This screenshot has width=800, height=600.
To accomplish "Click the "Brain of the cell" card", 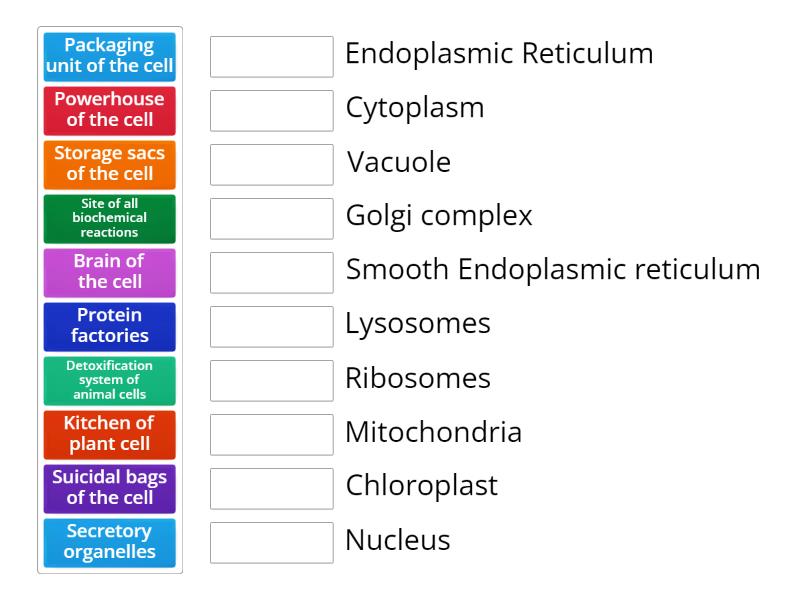I will (109, 272).
